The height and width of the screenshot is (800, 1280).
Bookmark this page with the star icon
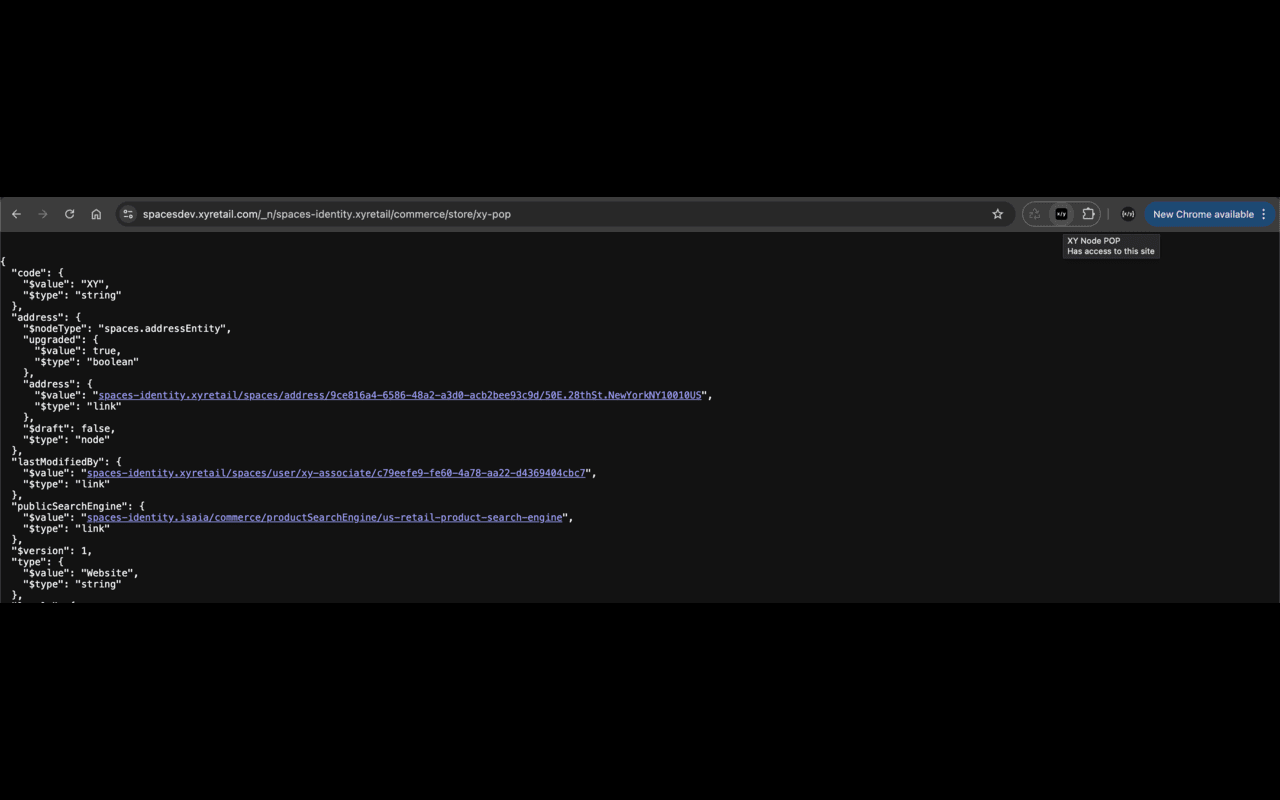tap(997, 214)
